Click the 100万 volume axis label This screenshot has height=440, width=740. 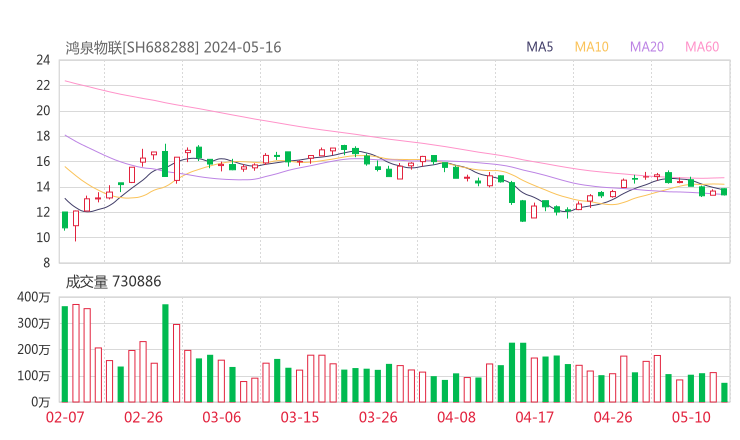click(33, 376)
